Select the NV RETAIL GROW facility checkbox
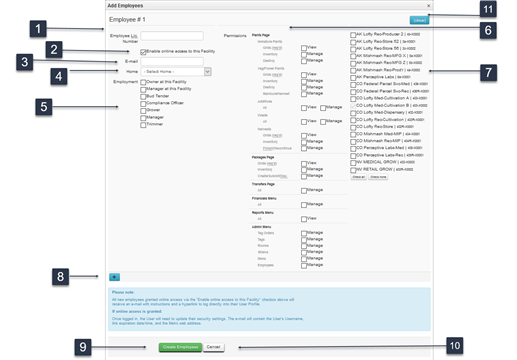The height and width of the screenshot is (360, 517). coord(353,170)
